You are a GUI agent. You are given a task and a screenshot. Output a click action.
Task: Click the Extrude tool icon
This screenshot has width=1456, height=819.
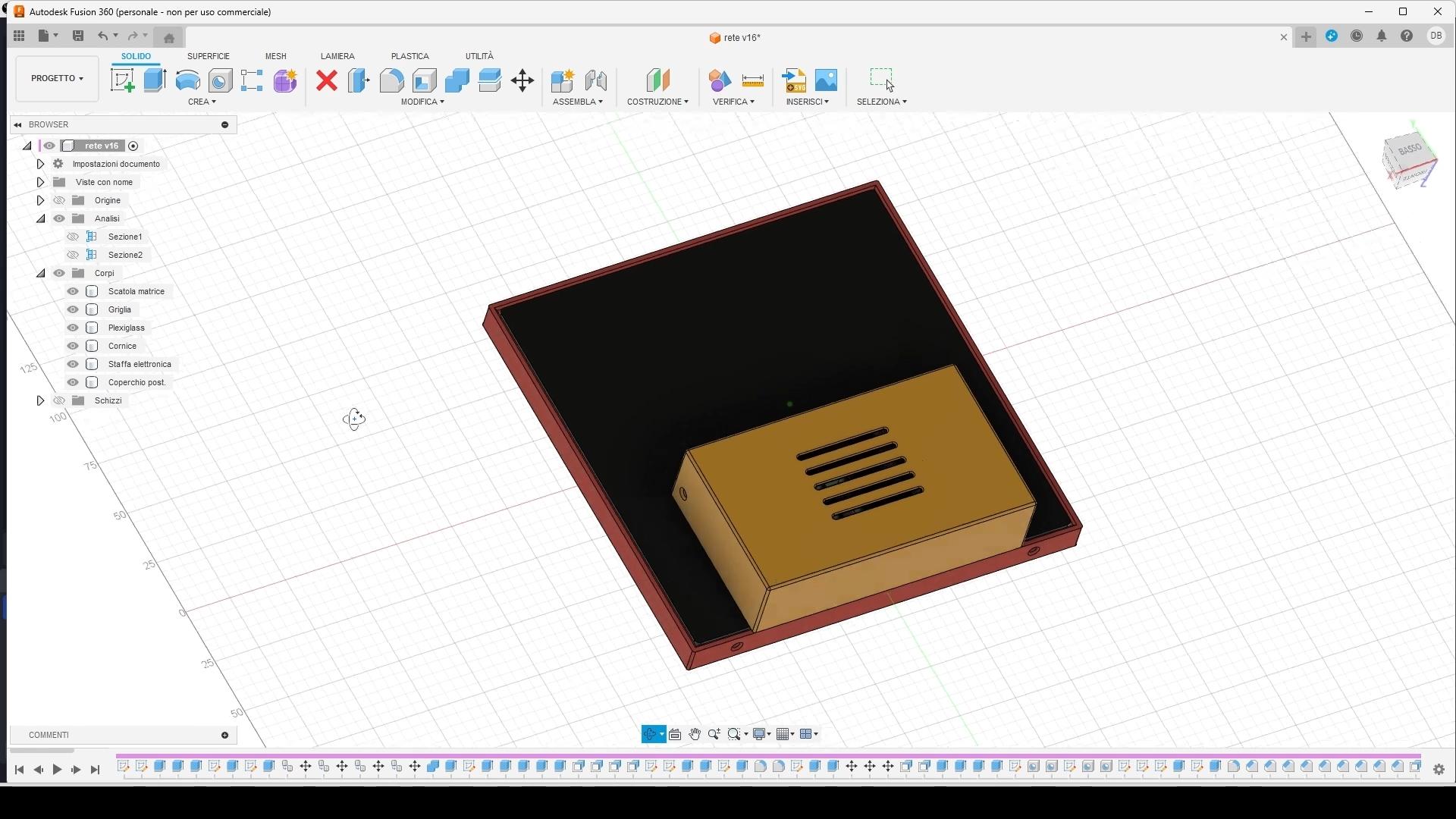155,80
